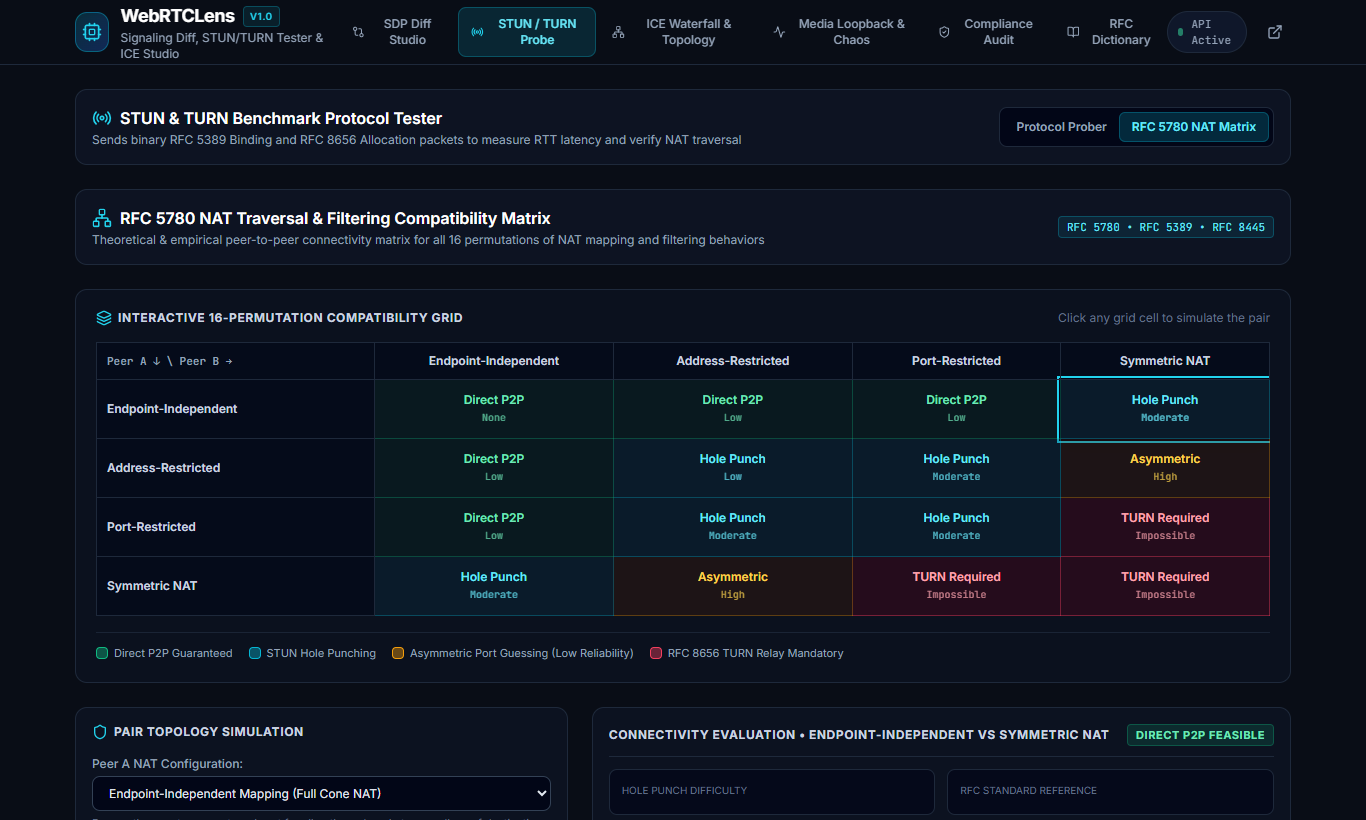This screenshot has height=820, width=1366.
Task: Click the orange Asymmetric Port Guessing swatch
Action: click(x=398, y=653)
